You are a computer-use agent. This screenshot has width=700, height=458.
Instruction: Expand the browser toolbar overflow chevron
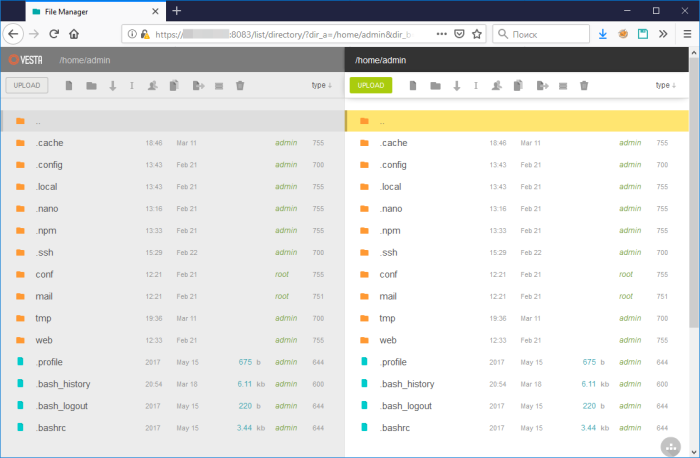[x=663, y=34]
